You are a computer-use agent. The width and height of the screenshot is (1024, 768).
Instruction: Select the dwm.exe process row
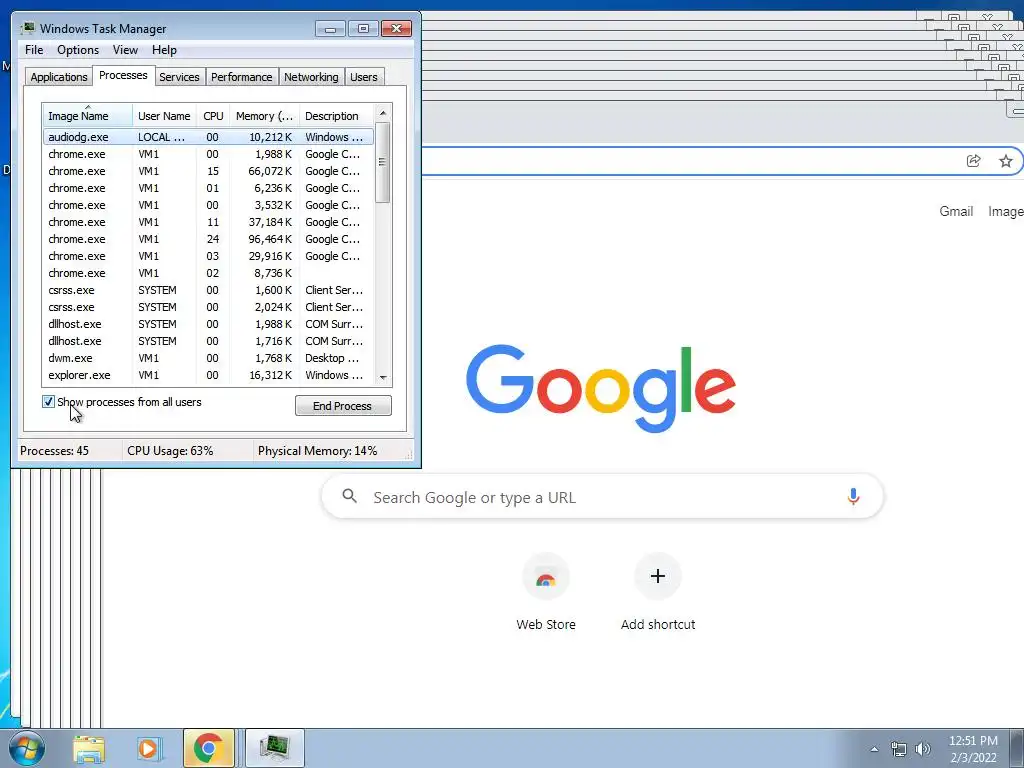(208, 358)
